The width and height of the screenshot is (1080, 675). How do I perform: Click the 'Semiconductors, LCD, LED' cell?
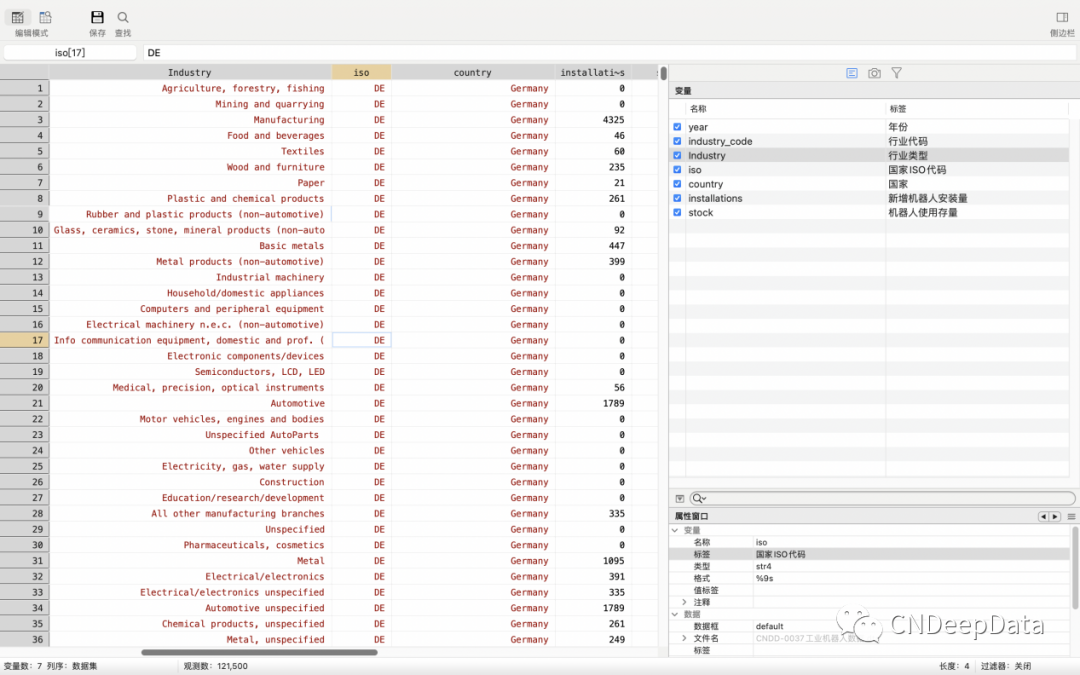(x=190, y=372)
